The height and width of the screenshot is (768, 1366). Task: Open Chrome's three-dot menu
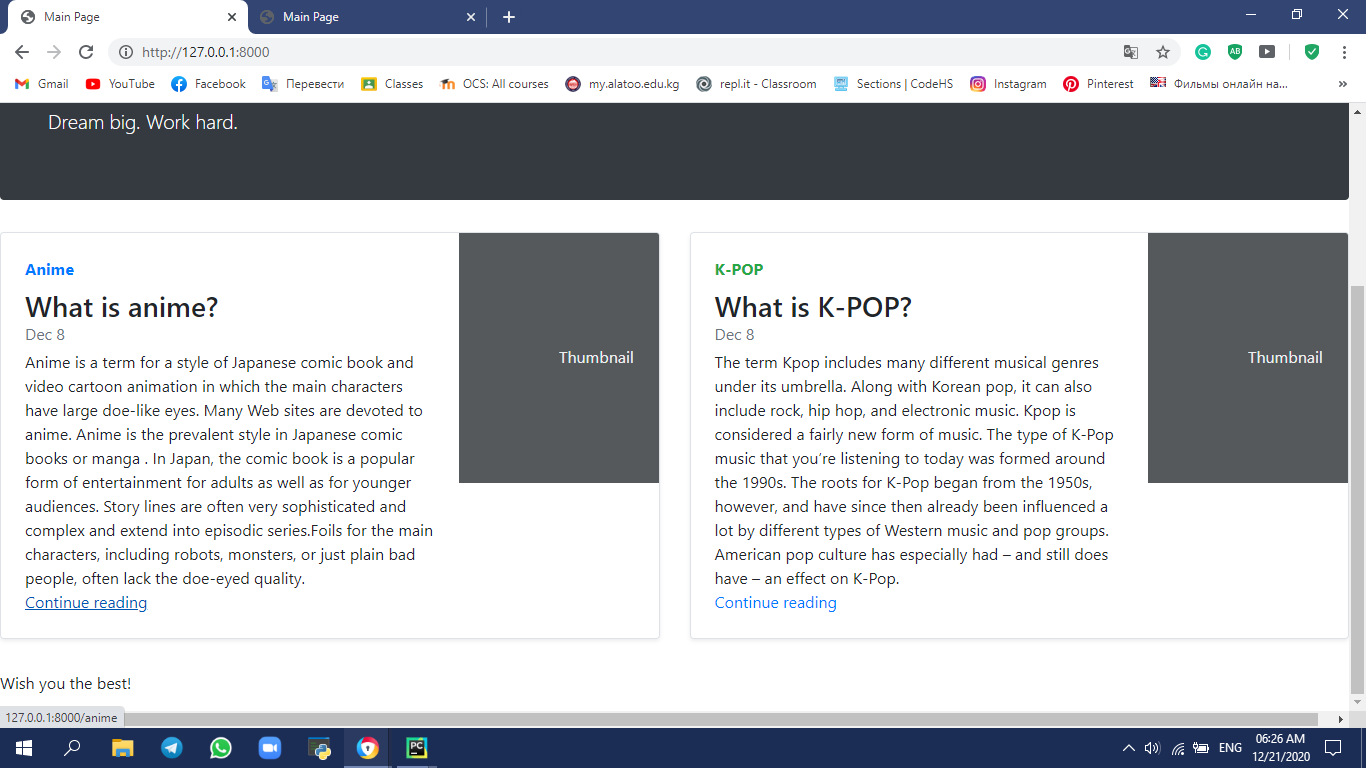(x=1344, y=50)
